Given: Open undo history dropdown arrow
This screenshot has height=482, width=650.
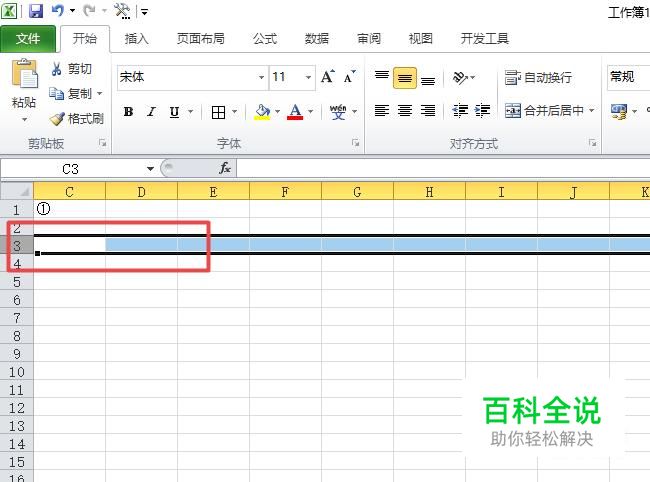Looking at the screenshot, I should [72, 11].
